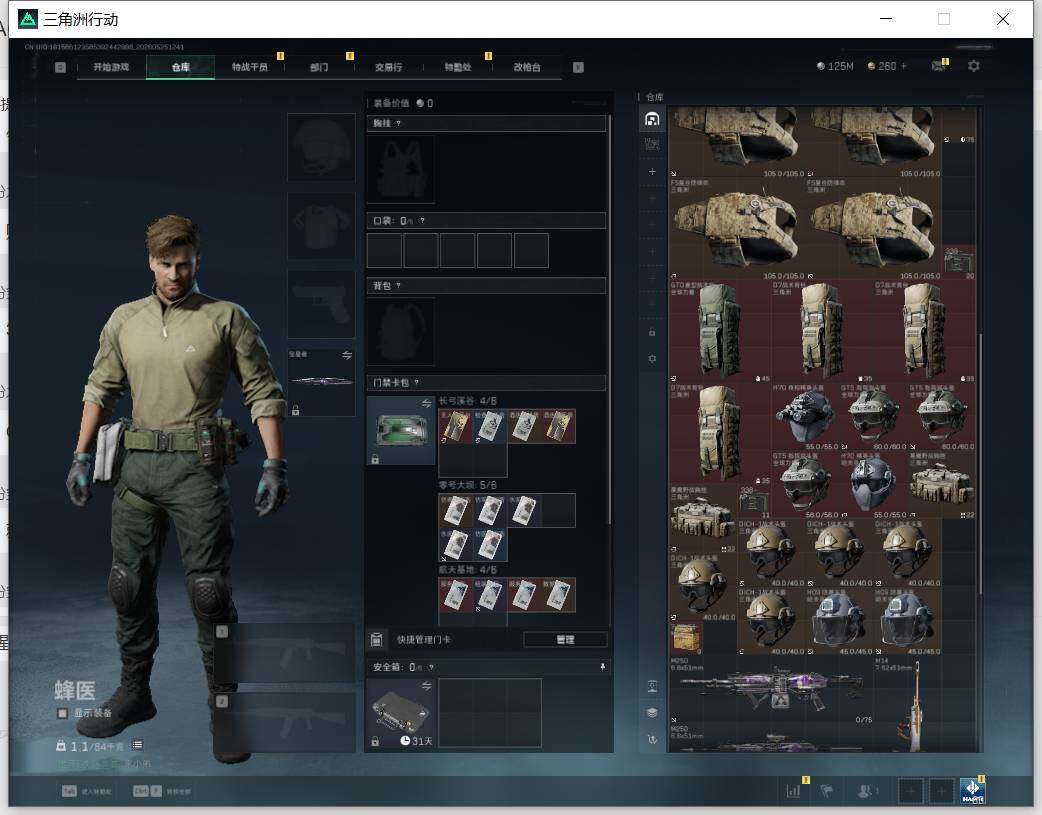The image size is (1042, 815).
Task: Show help for 口袋 section
Action: [x=422, y=221]
